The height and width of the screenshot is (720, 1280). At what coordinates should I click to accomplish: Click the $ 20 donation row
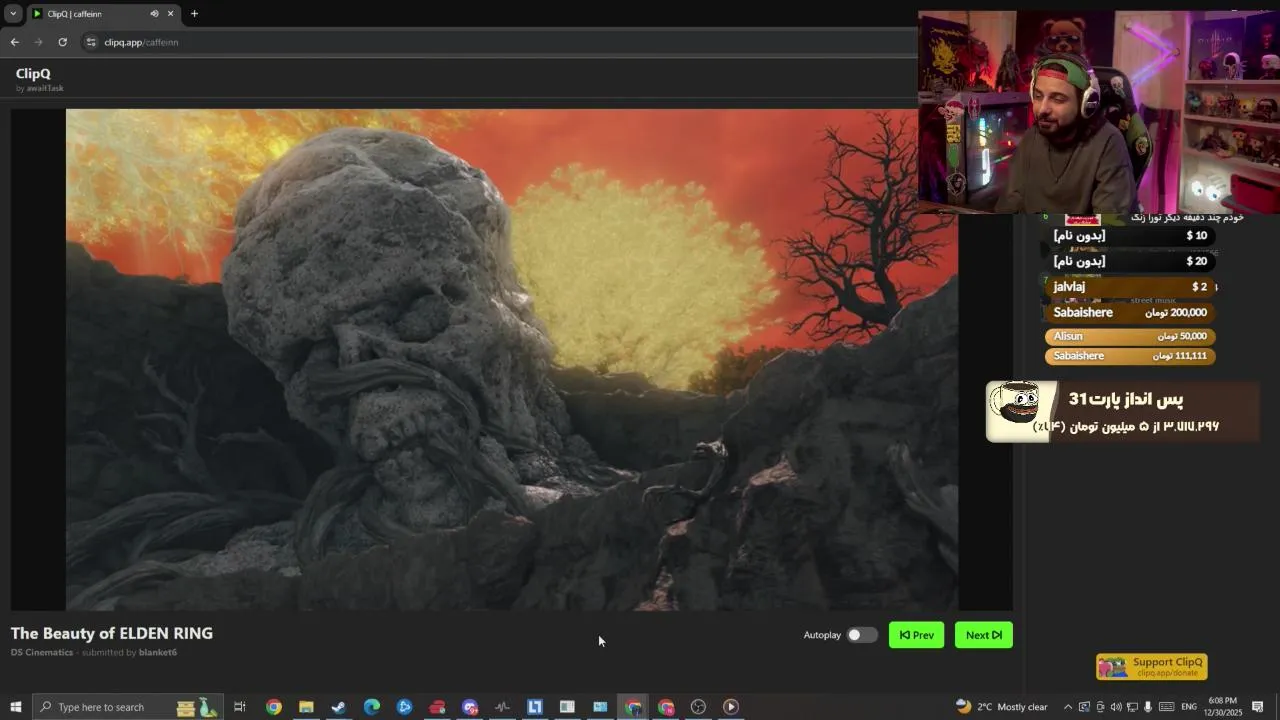click(x=1130, y=261)
